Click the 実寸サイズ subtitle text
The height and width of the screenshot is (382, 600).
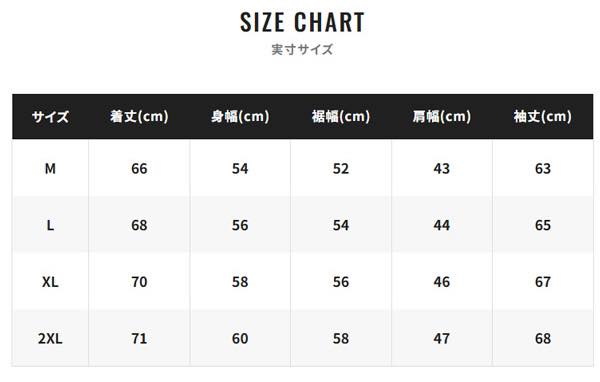pyautogui.click(x=302, y=49)
